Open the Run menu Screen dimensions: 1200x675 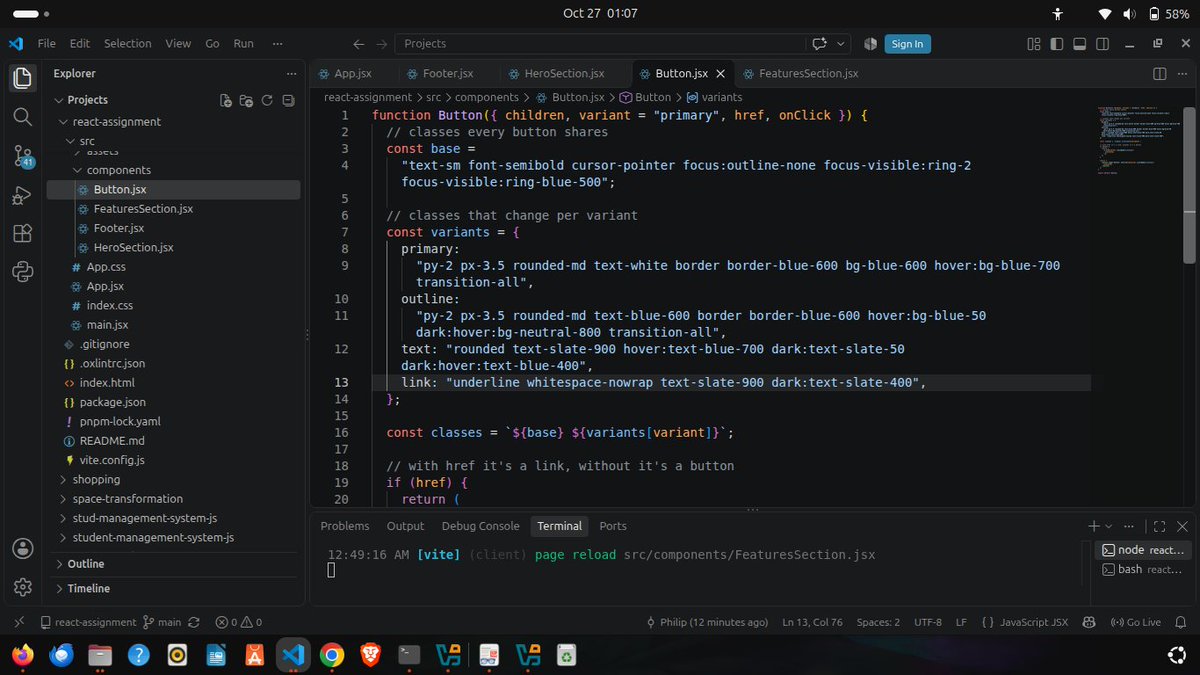point(243,44)
